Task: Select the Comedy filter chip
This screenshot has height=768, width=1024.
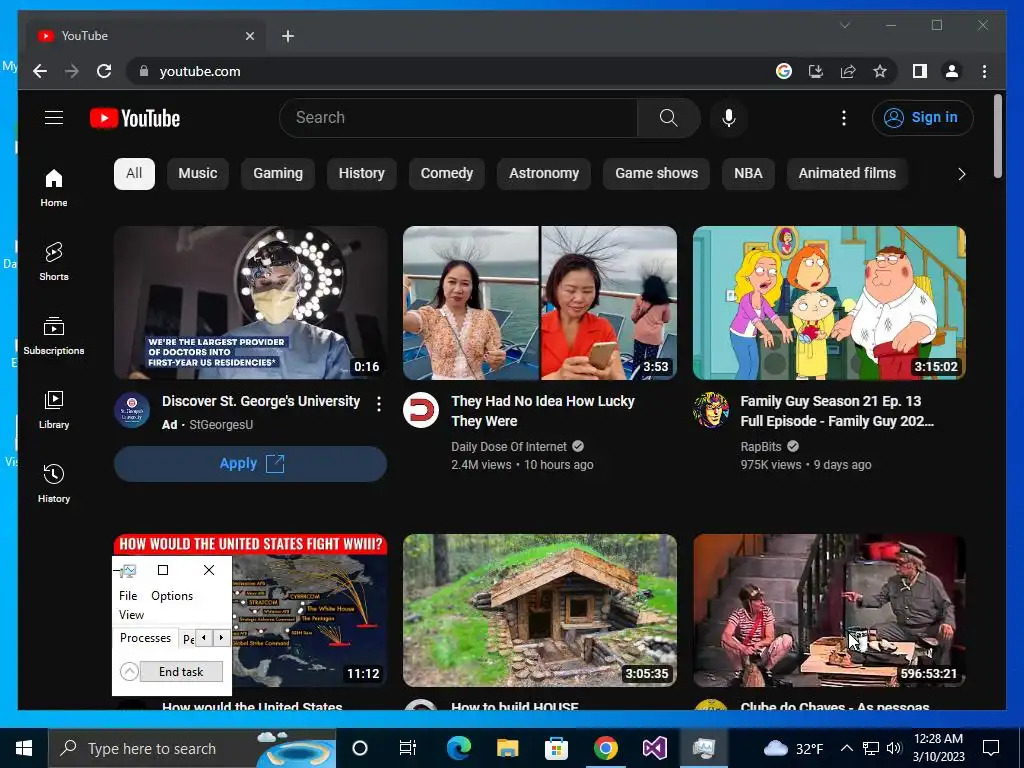Action: coord(447,174)
